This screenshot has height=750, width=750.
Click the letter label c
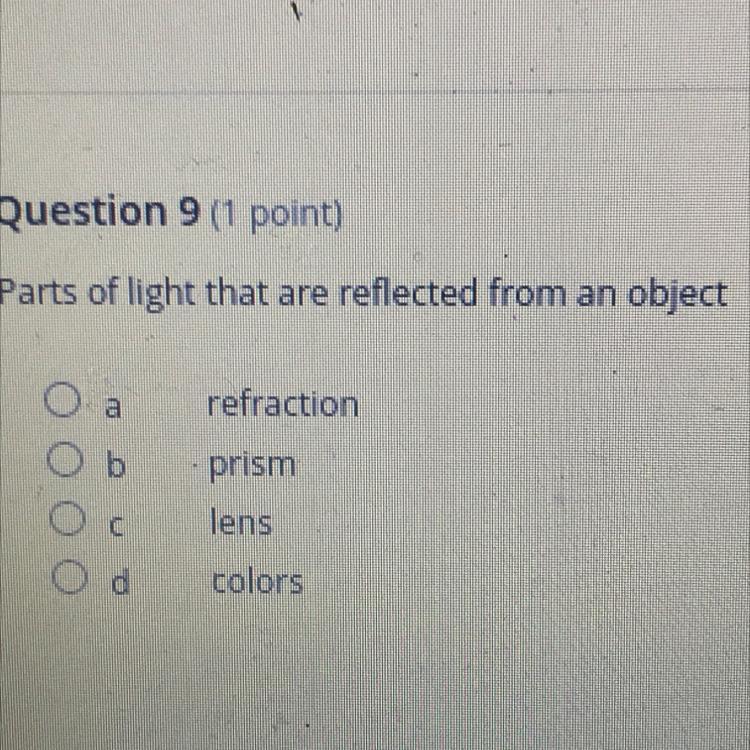pos(117,526)
